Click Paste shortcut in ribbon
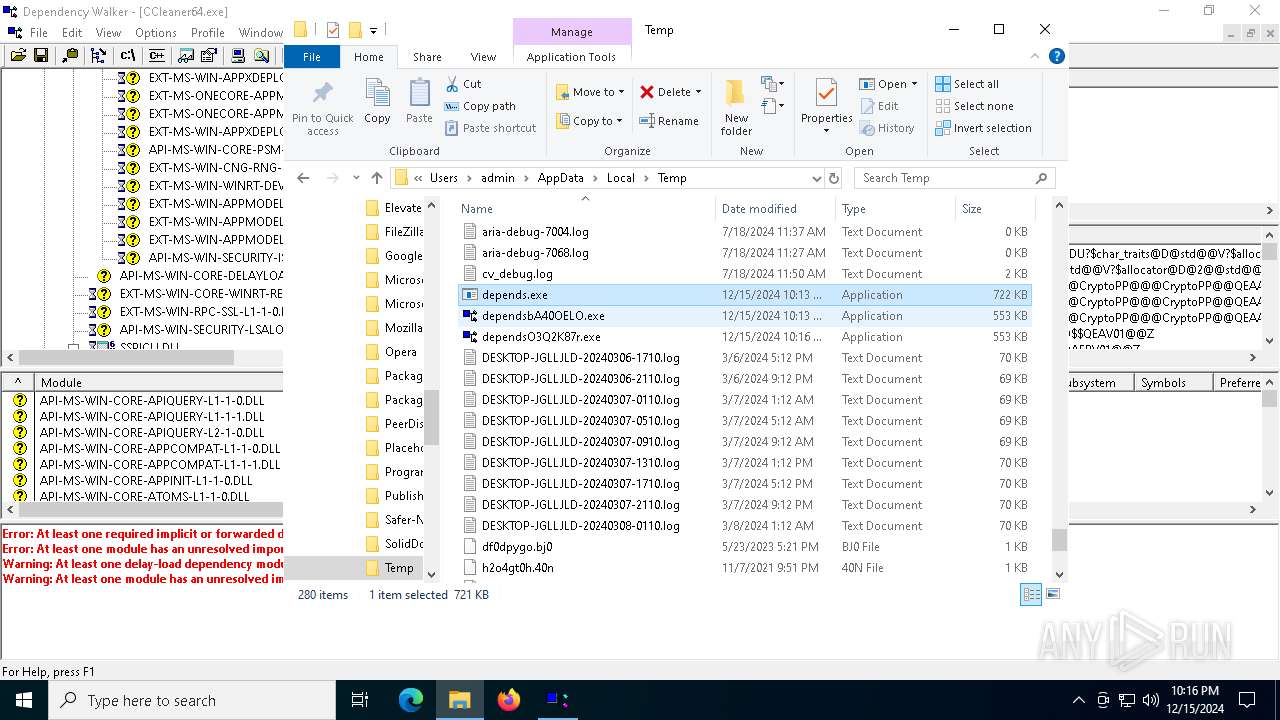Screen dimensions: 1280x720 pyautogui.click(x=490, y=128)
